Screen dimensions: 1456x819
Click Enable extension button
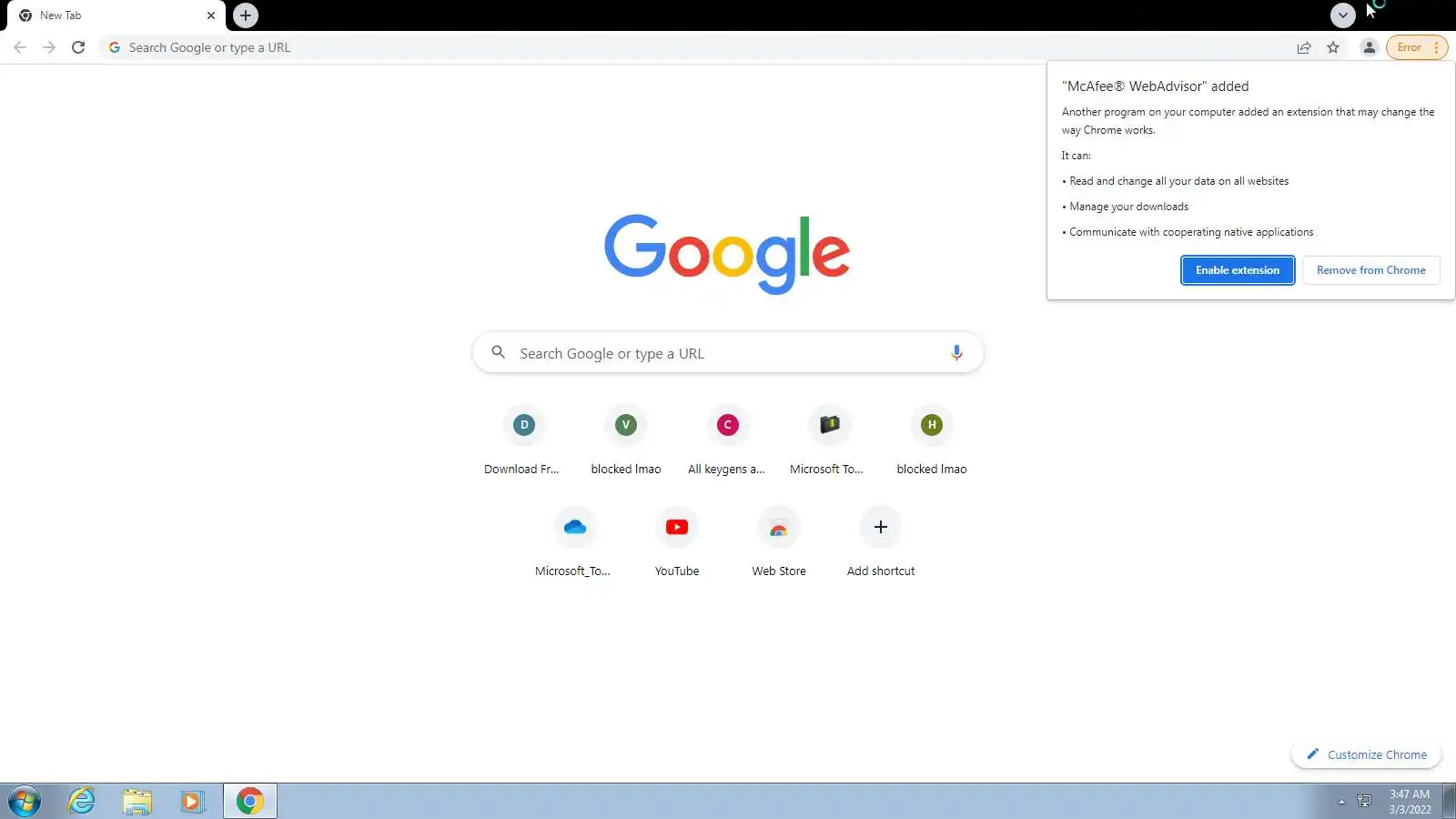1238,270
